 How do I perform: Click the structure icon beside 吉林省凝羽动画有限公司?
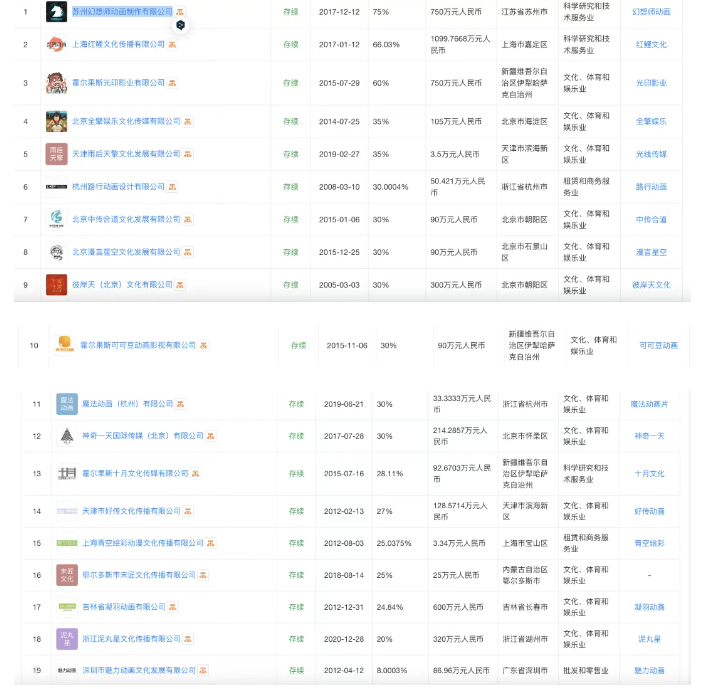click(x=172, y=607)
